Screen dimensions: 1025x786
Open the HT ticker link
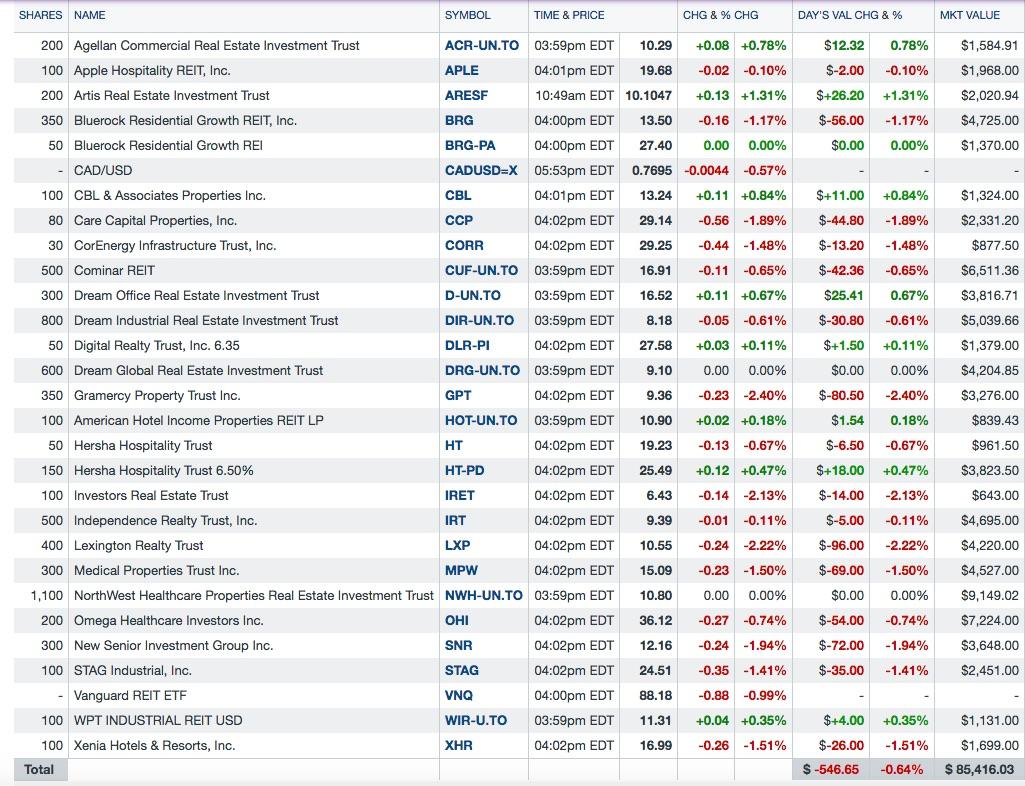(x=454, y=446)
